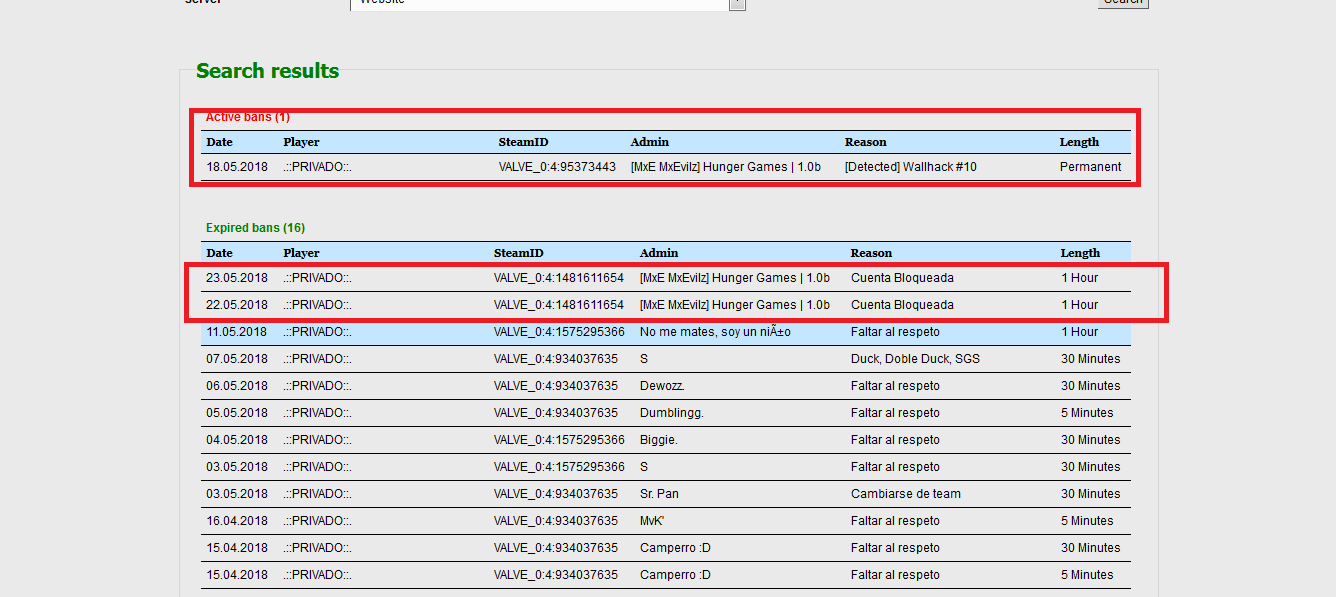Click the SteamID header in Active bans table
The width and height of the screenshot is (1336, 597).
[523, 142]
